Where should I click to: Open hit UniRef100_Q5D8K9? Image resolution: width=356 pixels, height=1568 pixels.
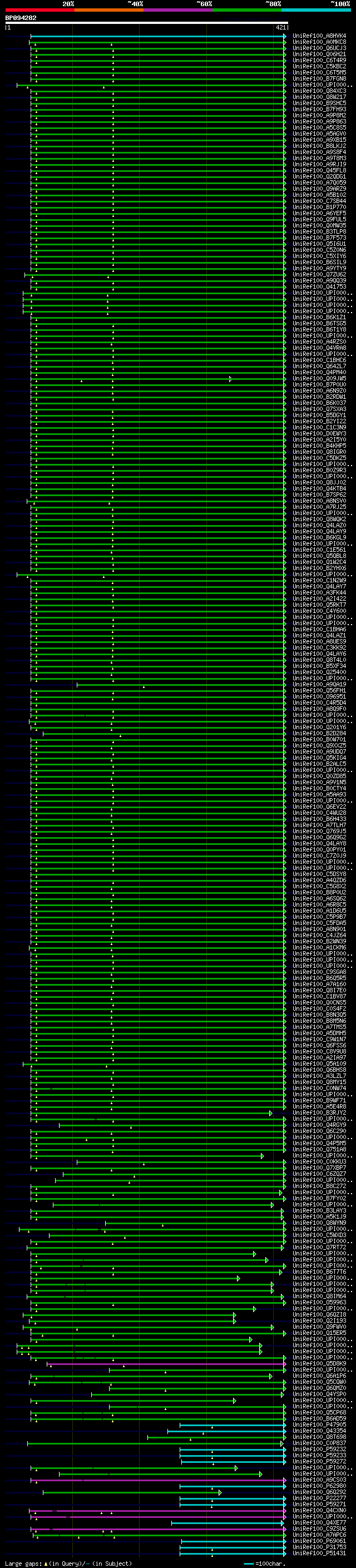coord(319,1363)
